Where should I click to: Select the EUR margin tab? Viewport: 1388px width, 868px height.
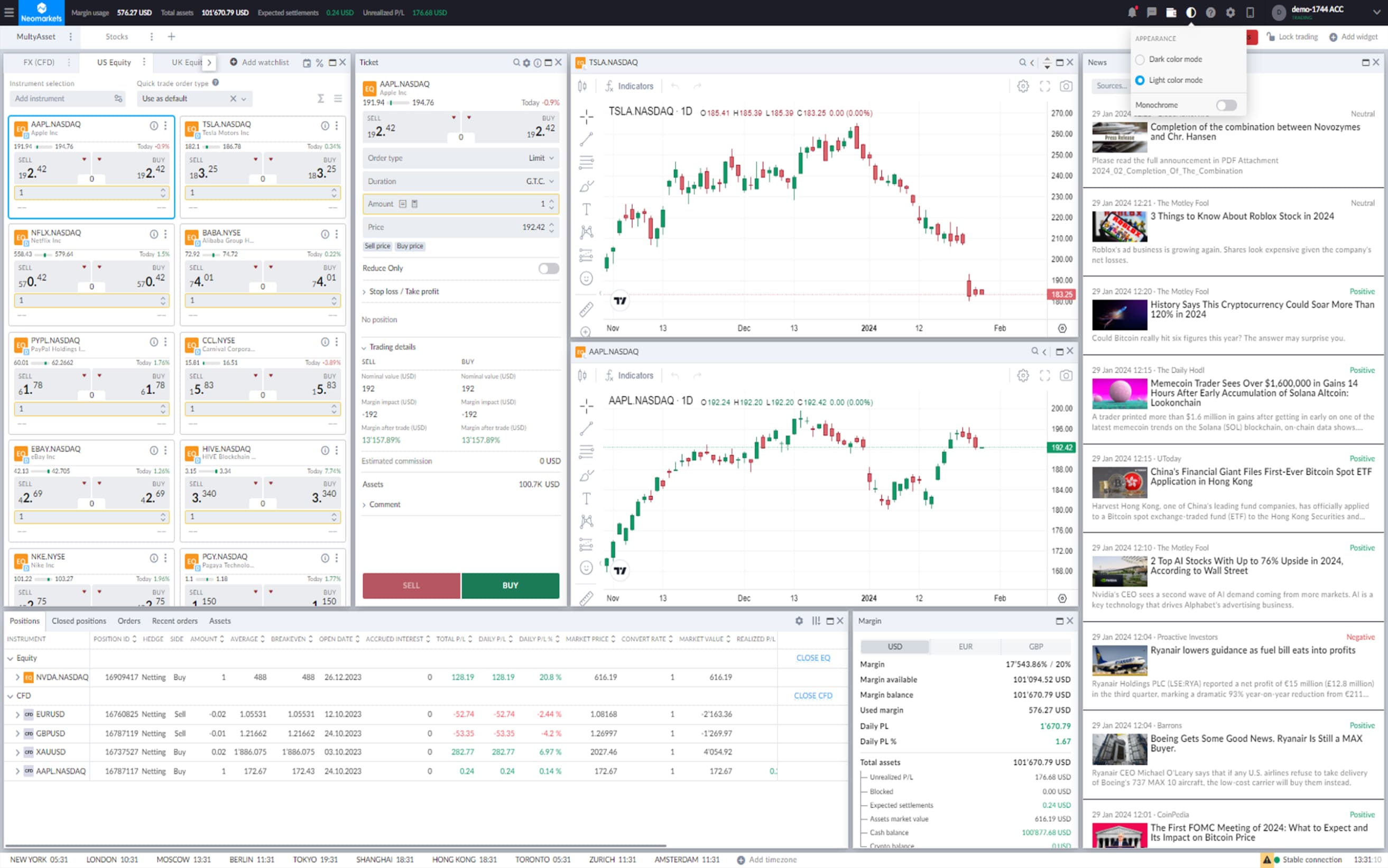pos(965,647)
